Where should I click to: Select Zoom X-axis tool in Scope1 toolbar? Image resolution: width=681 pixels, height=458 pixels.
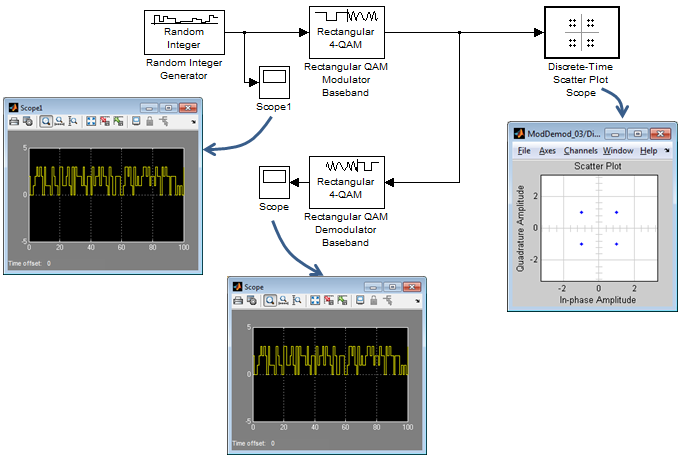coord(60,121)
